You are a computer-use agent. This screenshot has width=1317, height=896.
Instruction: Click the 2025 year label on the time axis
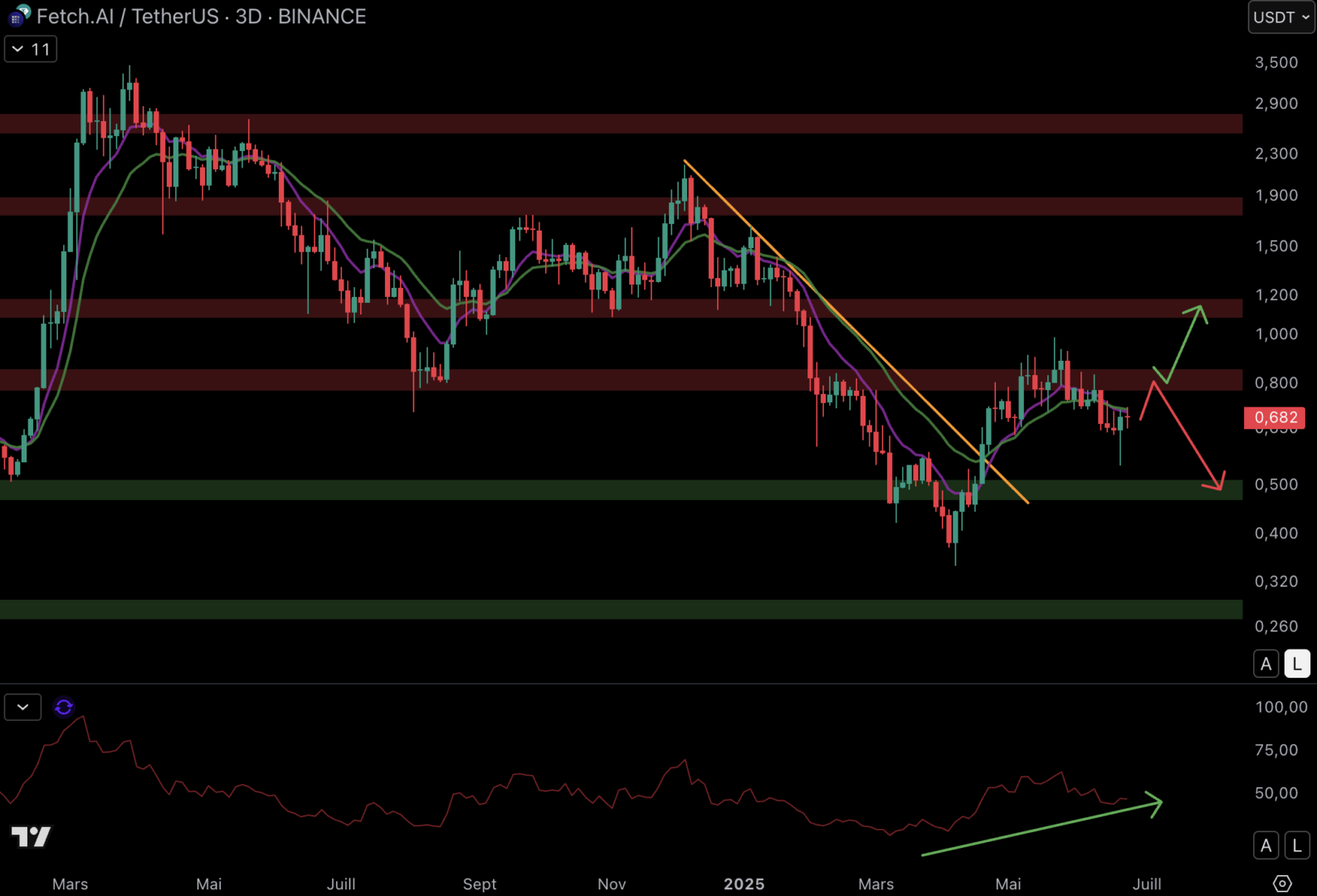pos(744,884)
